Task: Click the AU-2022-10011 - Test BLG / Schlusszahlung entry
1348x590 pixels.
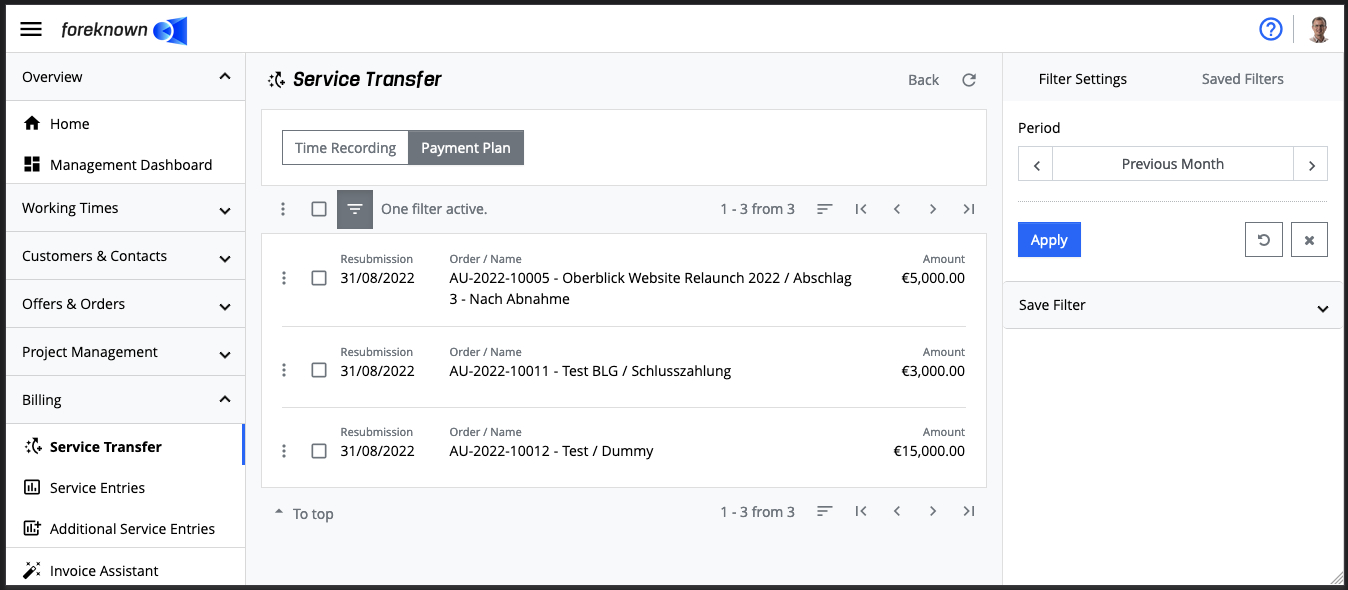Action: (x=590, y=371)
